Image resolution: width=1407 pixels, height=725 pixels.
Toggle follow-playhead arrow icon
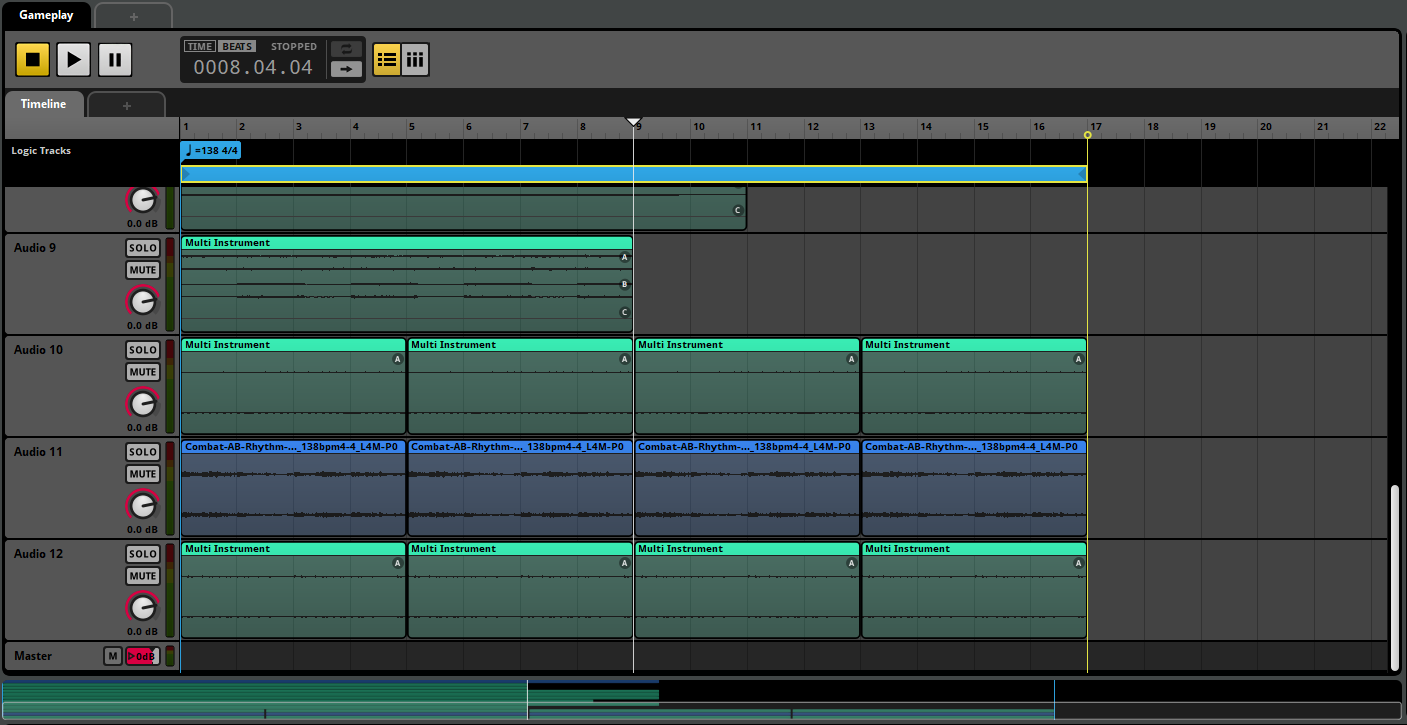coord(346,69)
